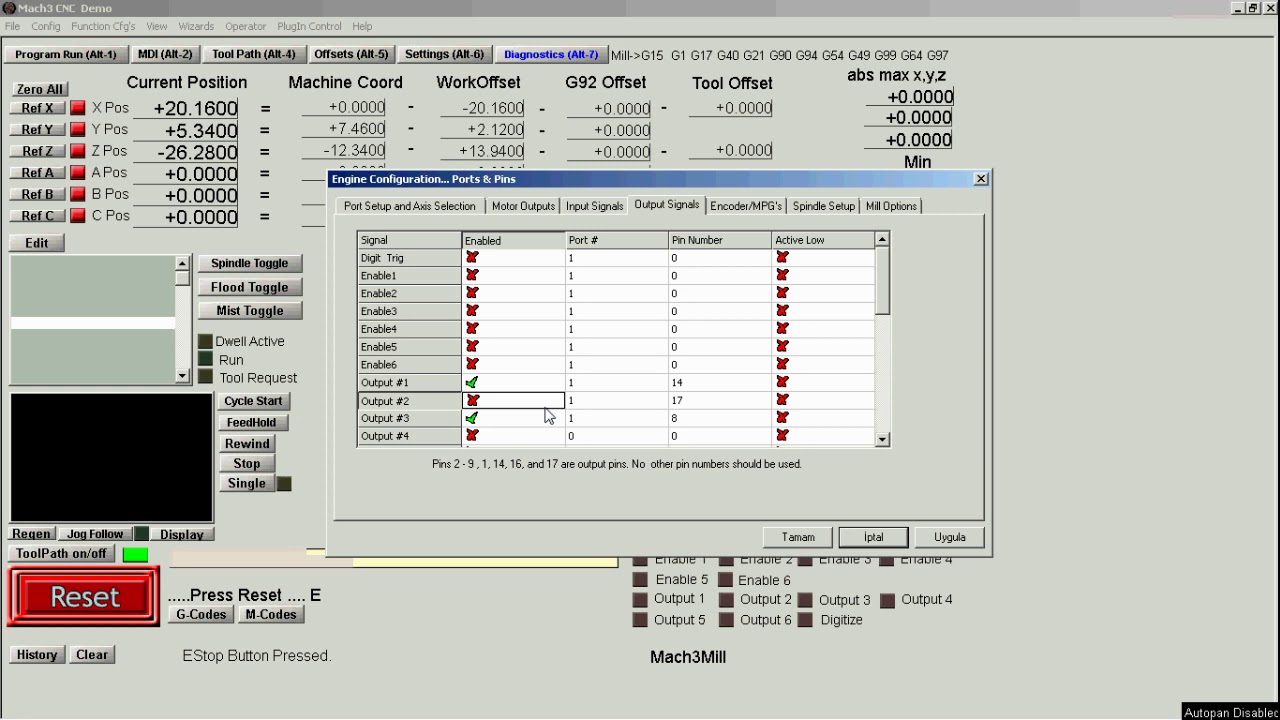The image size is (1280, 720).
Task: Click the Run indicator LED
Action: click(205, 359)
